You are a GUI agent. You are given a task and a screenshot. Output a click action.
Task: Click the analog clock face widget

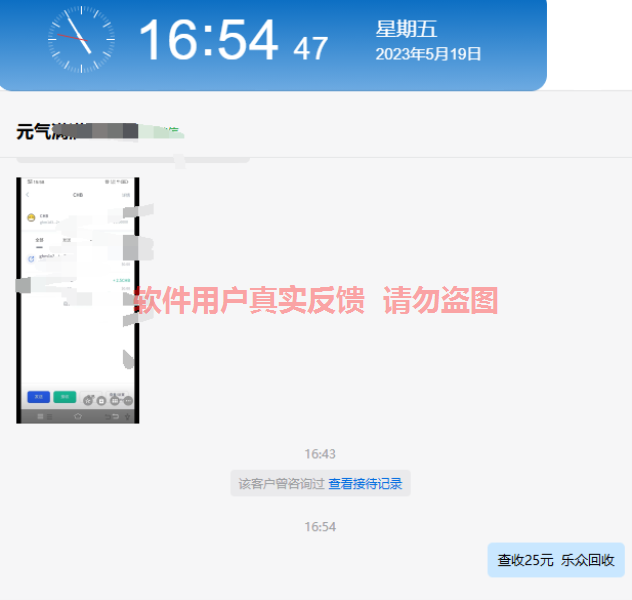pos(81,39)
